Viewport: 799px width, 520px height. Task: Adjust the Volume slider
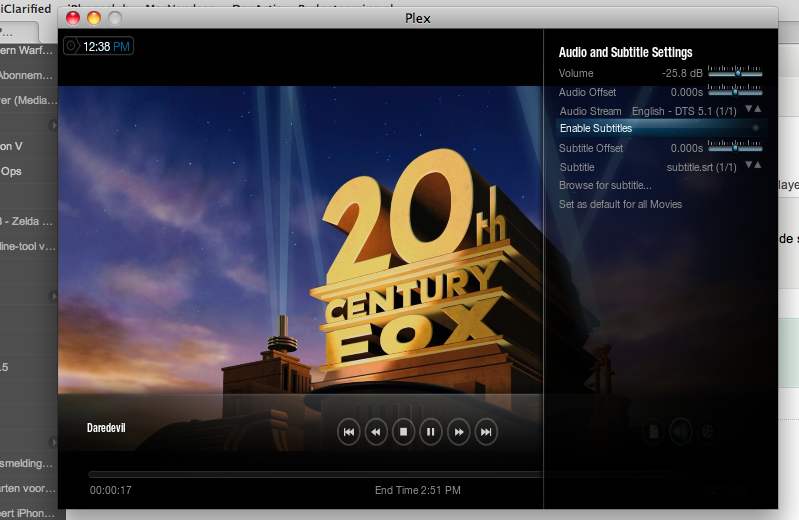[x=735, y=72]
